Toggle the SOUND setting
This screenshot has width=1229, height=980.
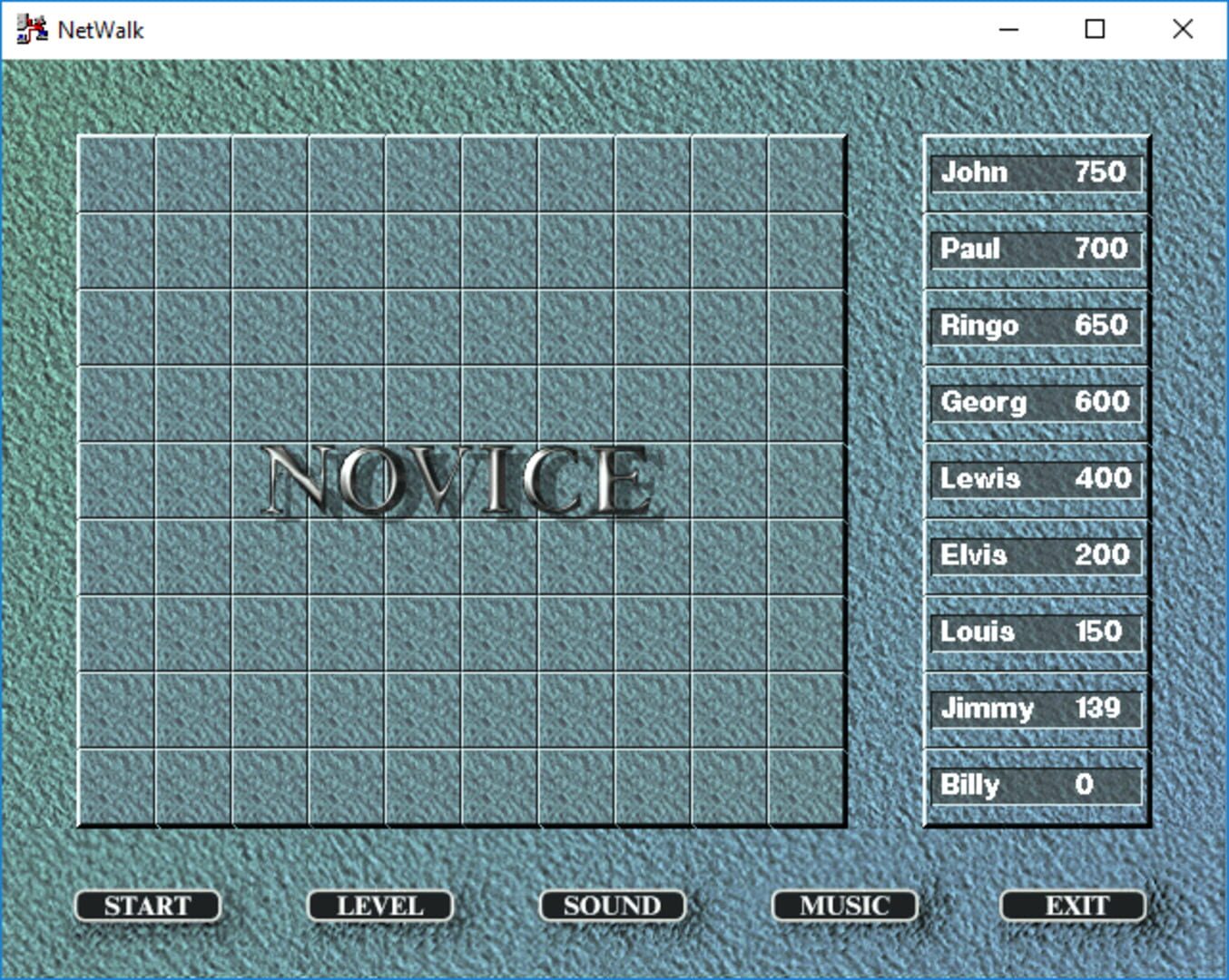pyautogui.click(x=612, y=905)
